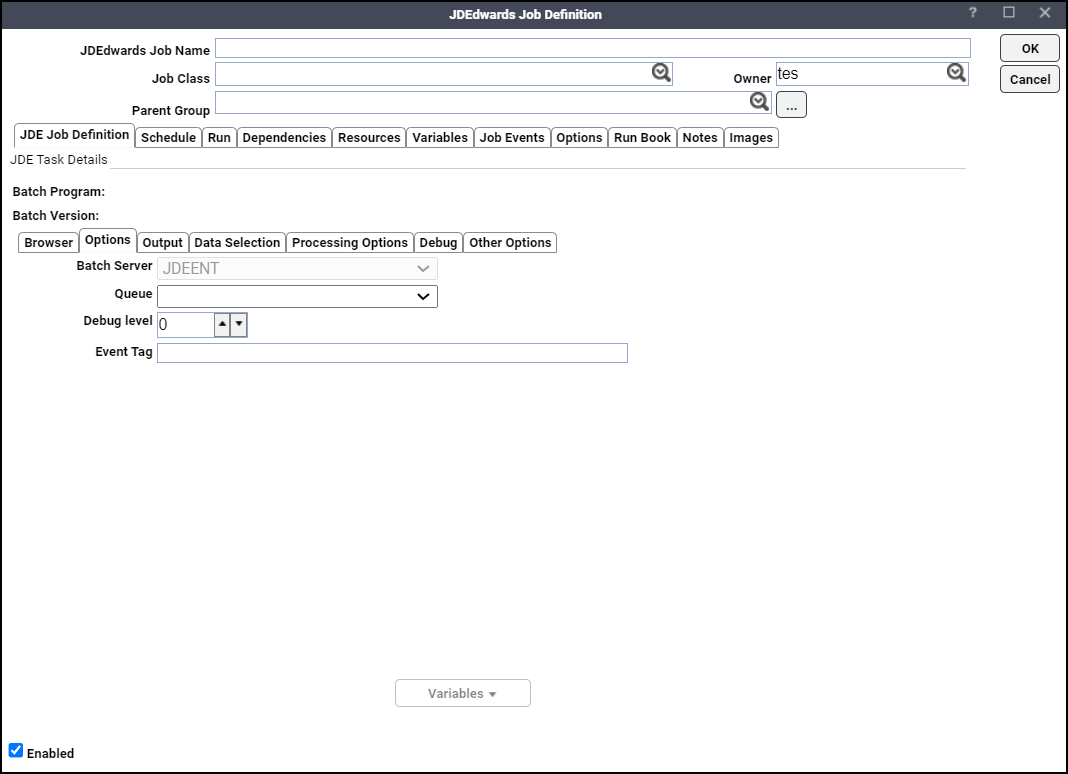Select the Options sub-tab next to Browser
This screenshot has height=774, width=1068.
pyautogui.click(x=108, y=240)
